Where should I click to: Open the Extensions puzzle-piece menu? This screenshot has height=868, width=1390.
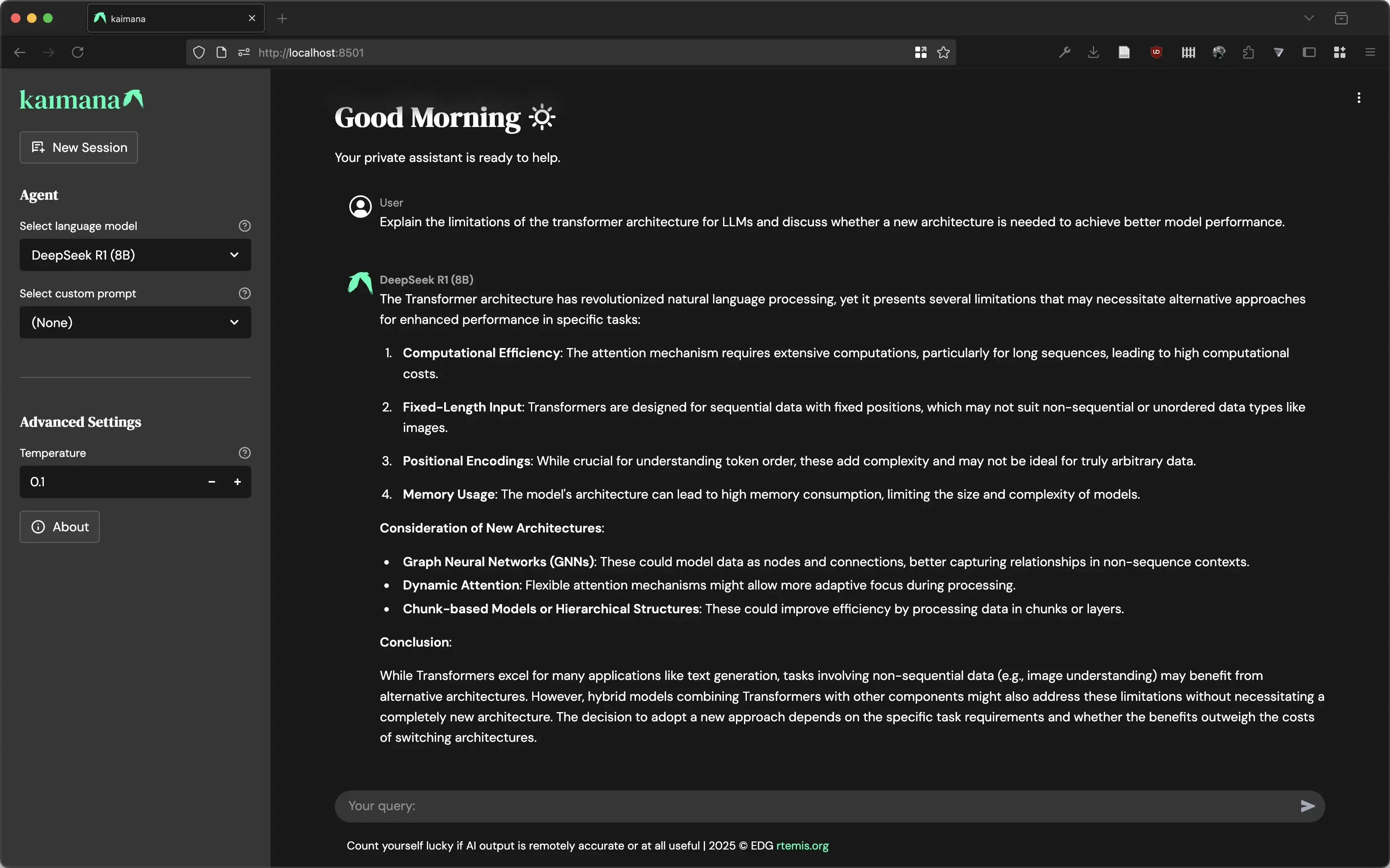pos(1249,52)
